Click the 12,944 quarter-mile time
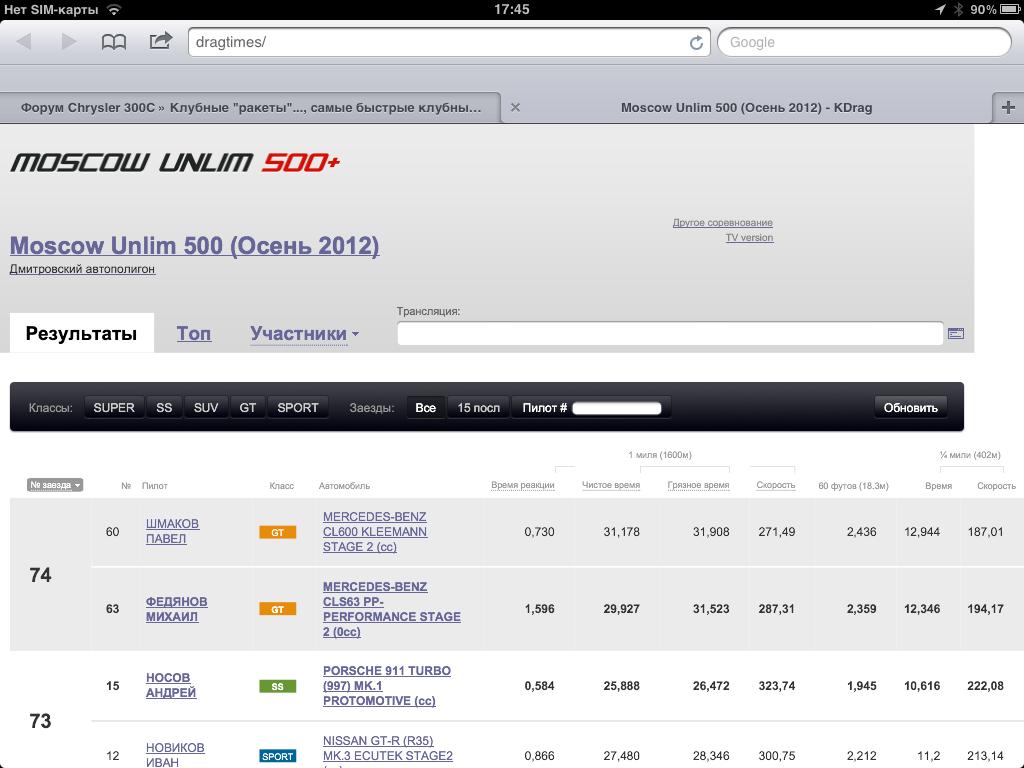Image resolution: width=1024 pixels, height=768 pixels. click(922, 532)
